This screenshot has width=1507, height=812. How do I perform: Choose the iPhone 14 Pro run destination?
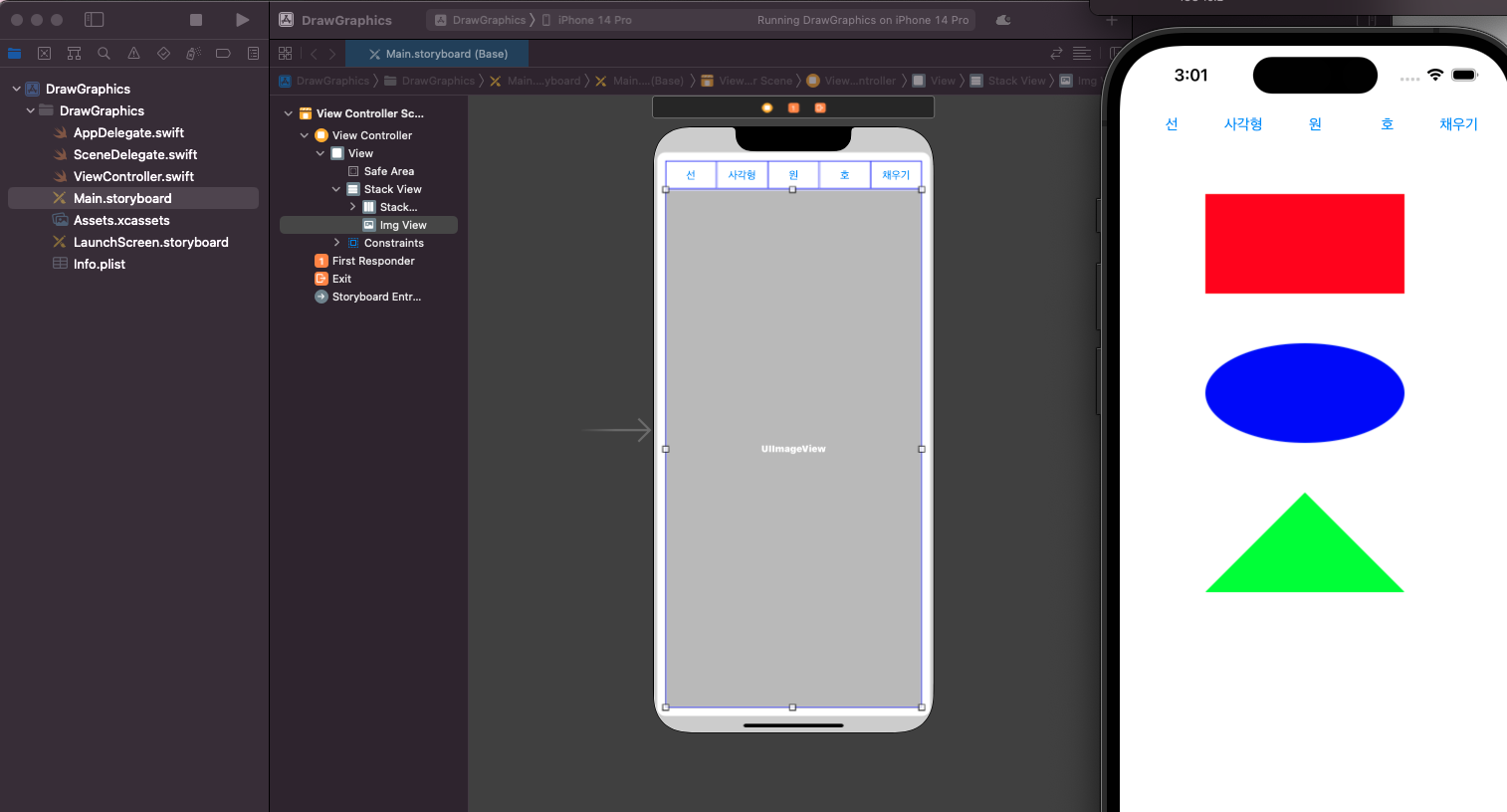pos(587,20)
